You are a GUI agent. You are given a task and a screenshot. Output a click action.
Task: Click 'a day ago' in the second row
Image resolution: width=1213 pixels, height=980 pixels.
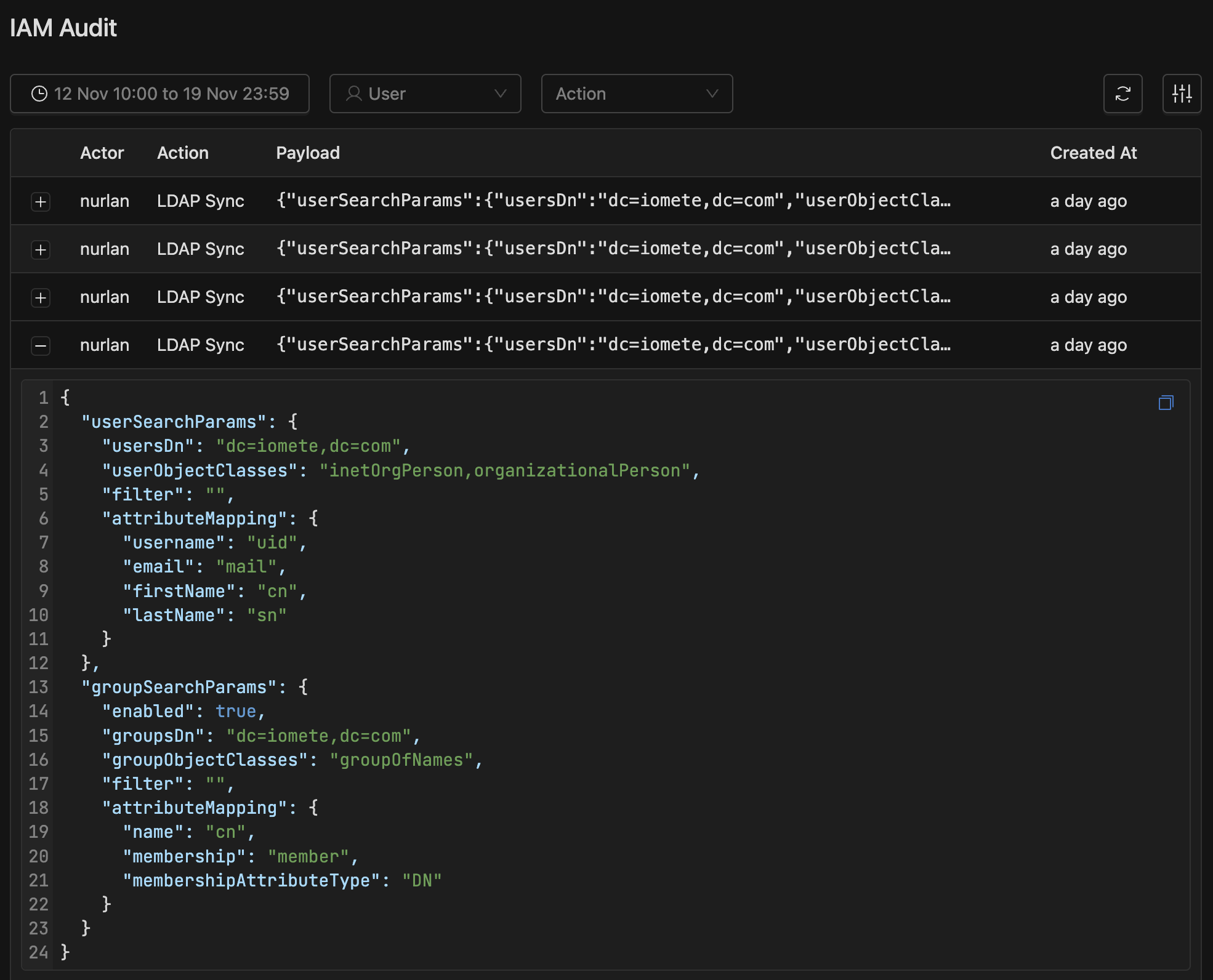click(x=1089, y=249)
